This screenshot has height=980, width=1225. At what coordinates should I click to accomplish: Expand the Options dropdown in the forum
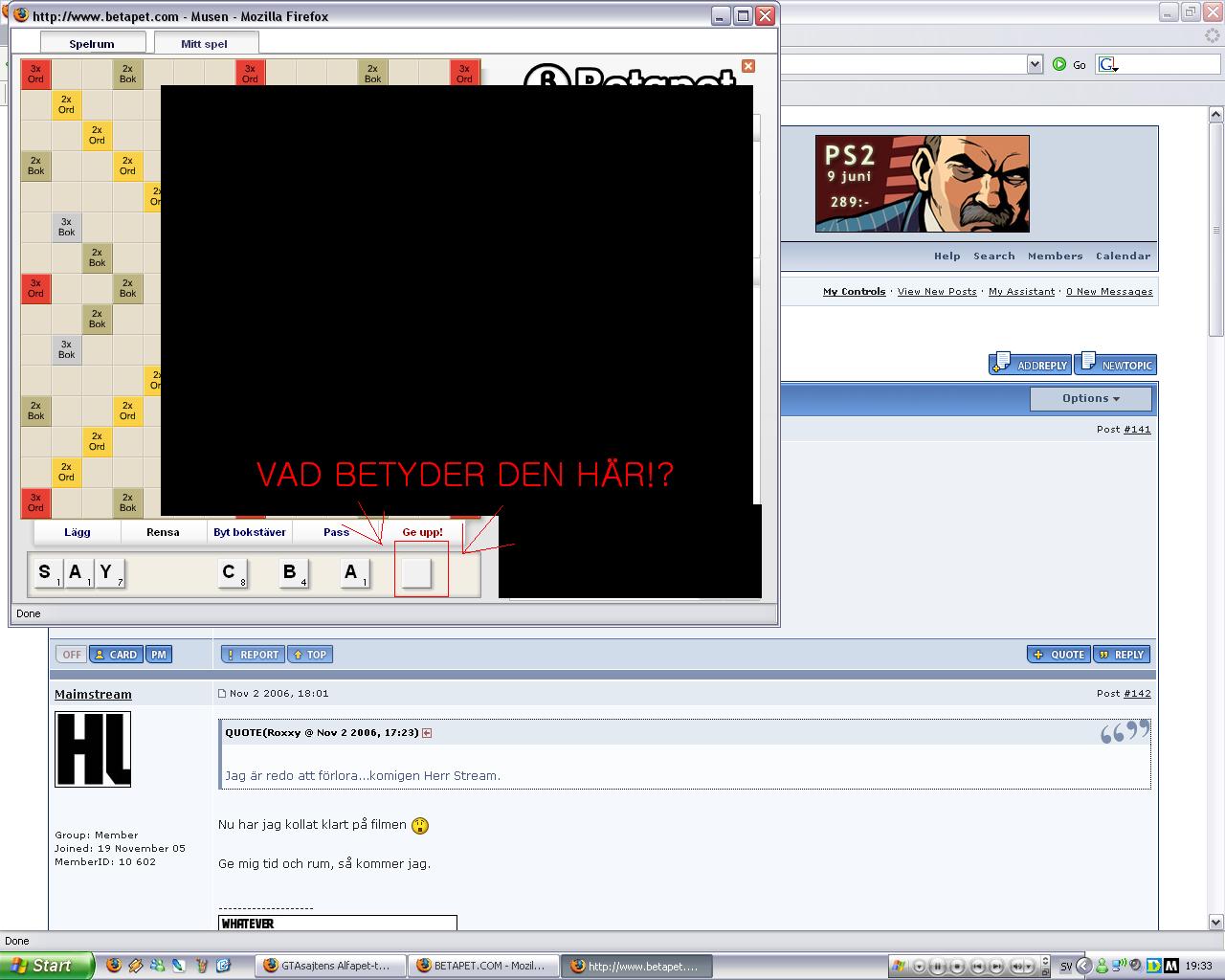click(1090, 398)
